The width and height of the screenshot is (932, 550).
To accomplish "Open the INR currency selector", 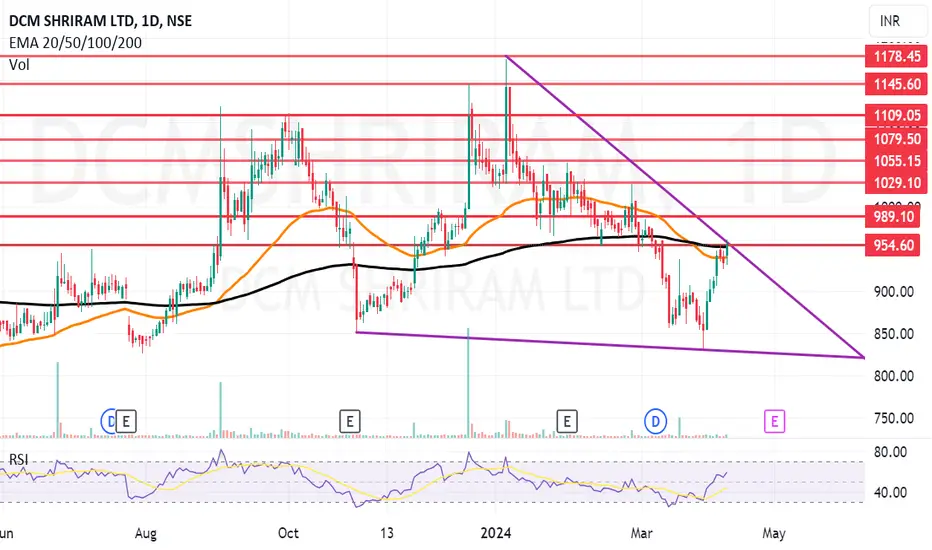I will 897,22.
